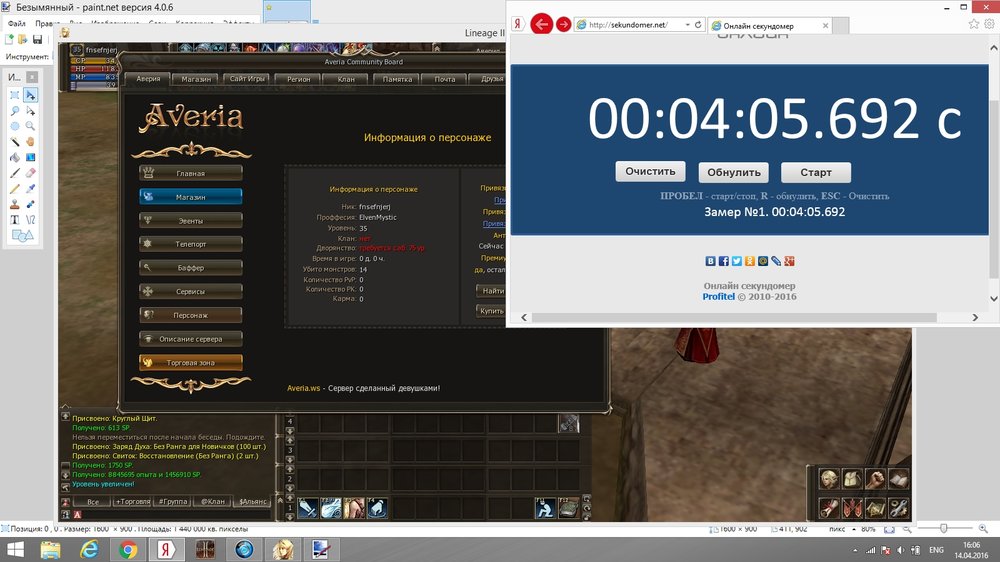Open Google Chrome from the taskbar

pos(128,549)
